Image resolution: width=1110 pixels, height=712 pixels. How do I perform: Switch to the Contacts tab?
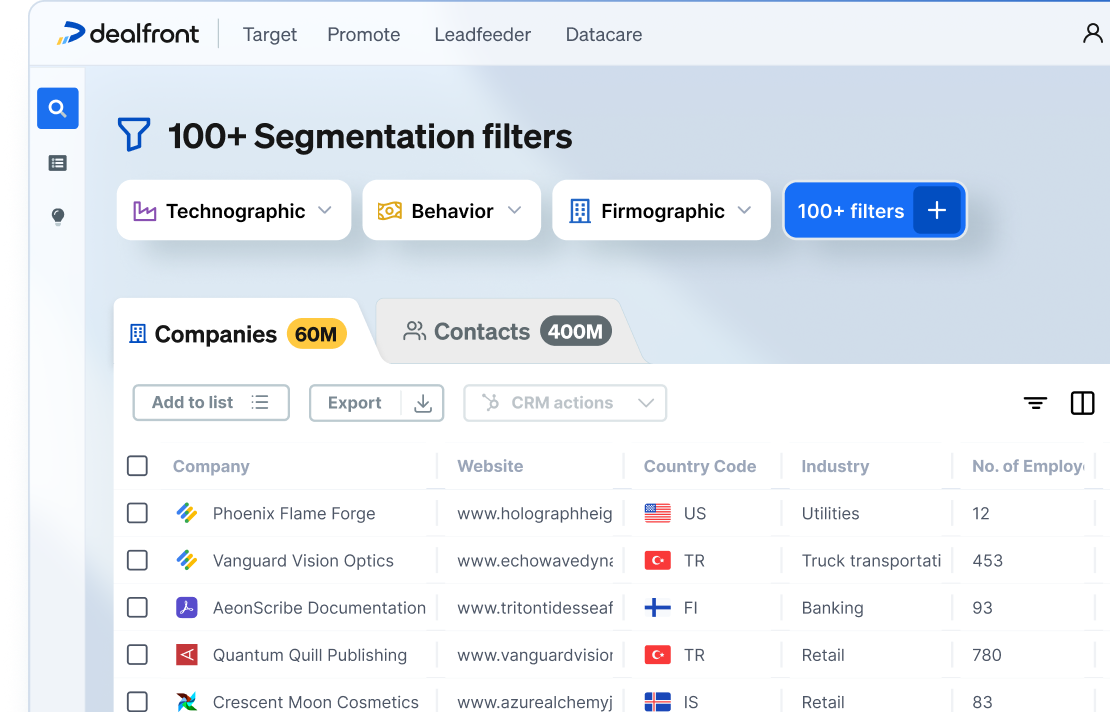508,331
